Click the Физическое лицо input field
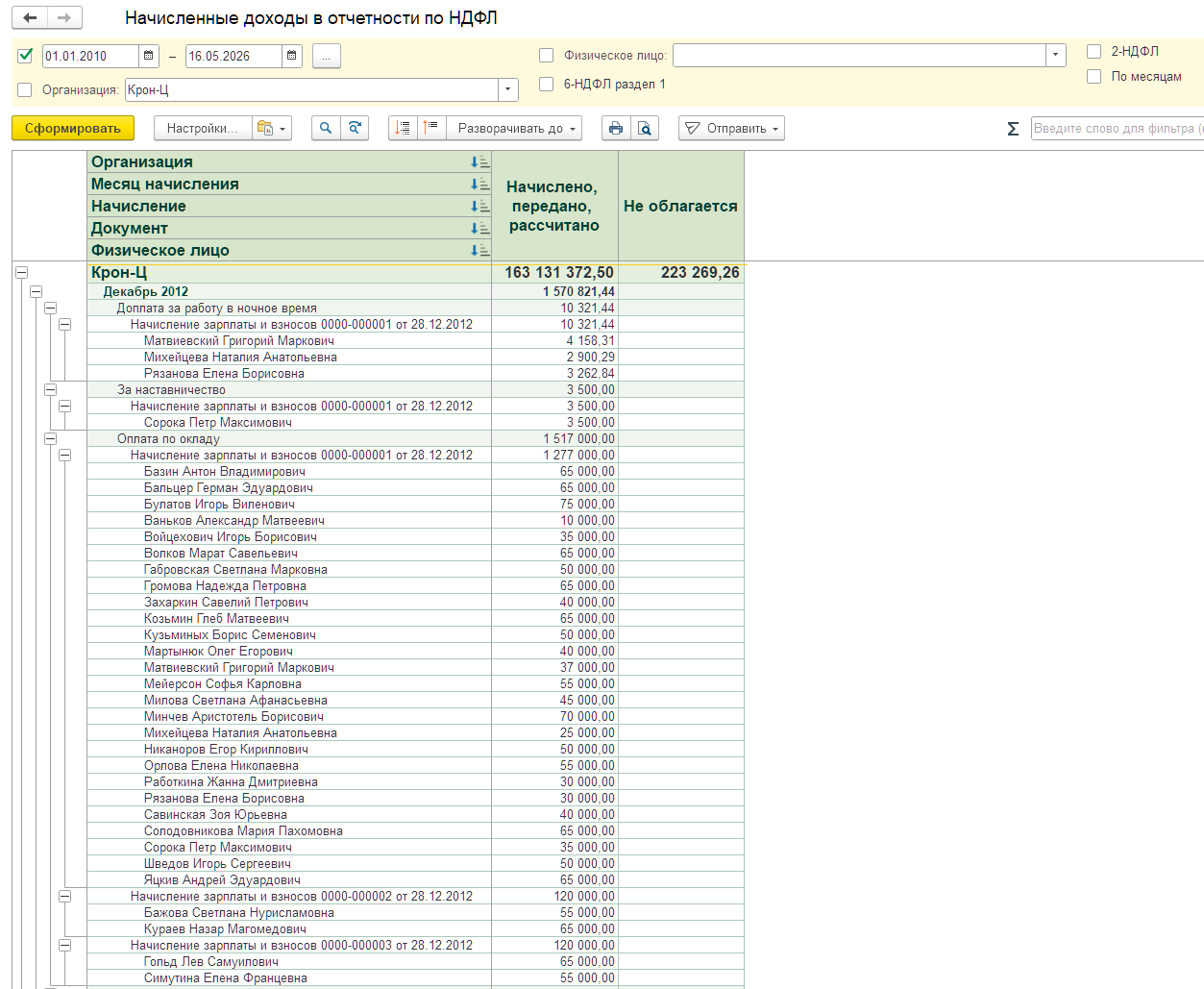1204x989 pixels. [859, 55]
